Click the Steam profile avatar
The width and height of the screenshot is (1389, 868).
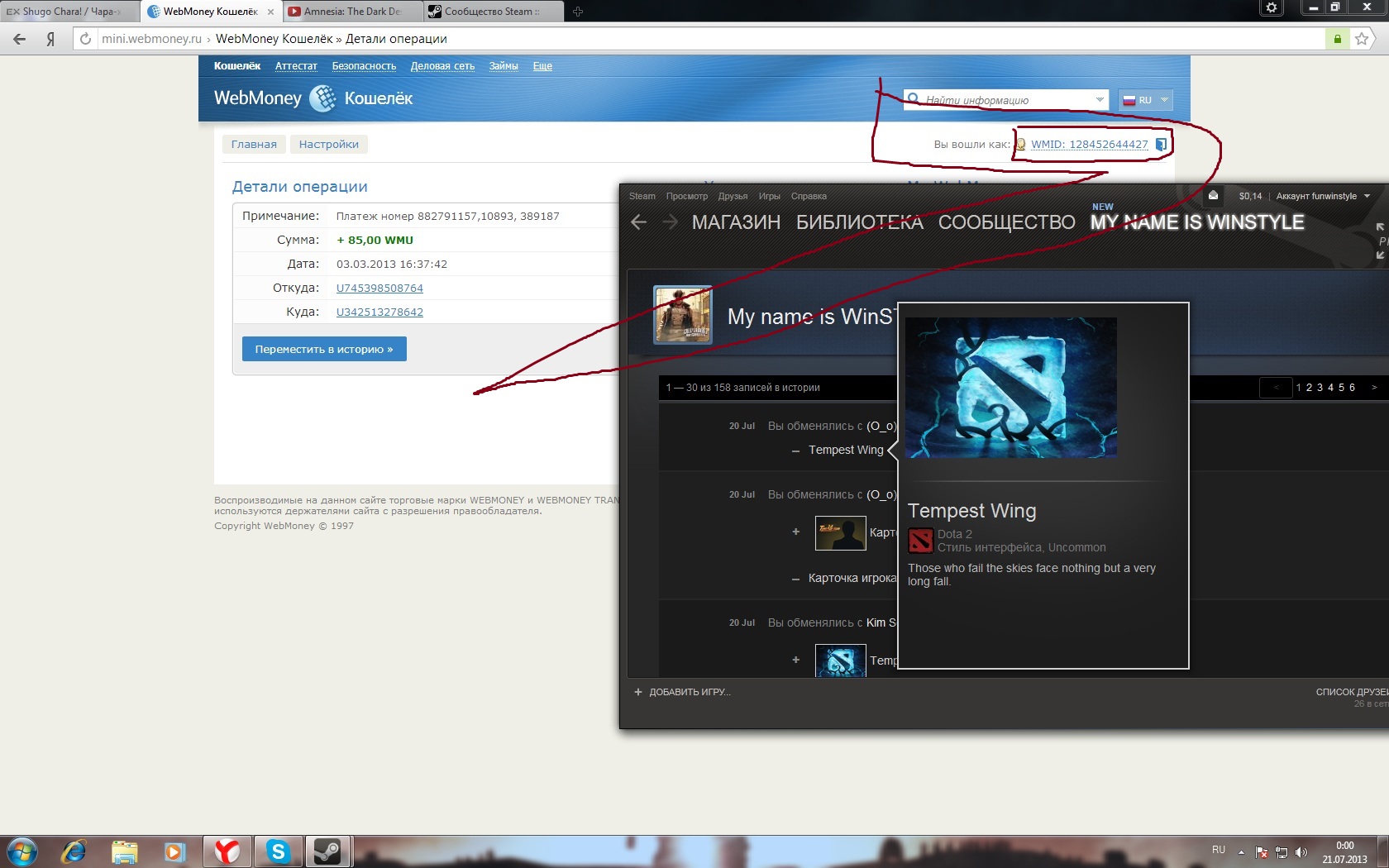coord(683,314)
